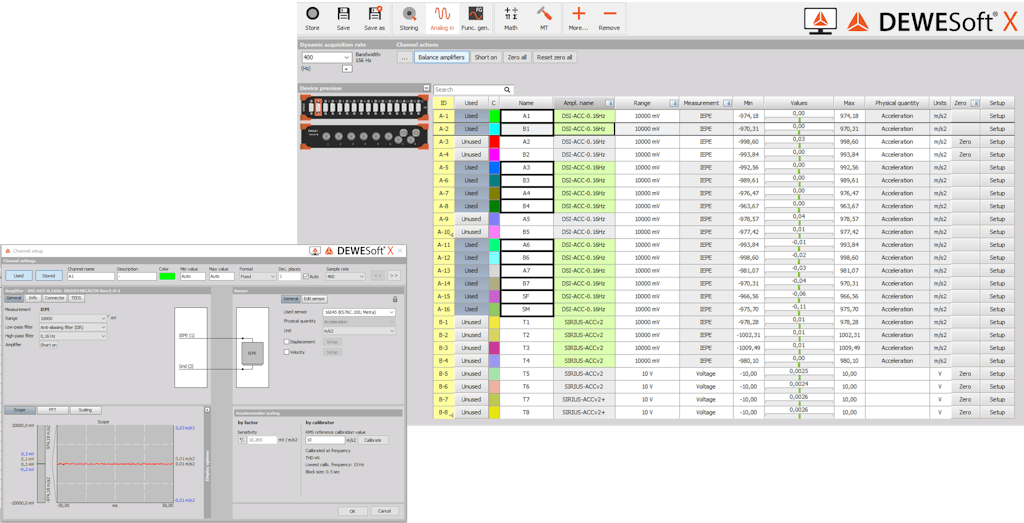Click the Remove minus icon
This screenshot has height=523, width=1024.
point(609,14)
